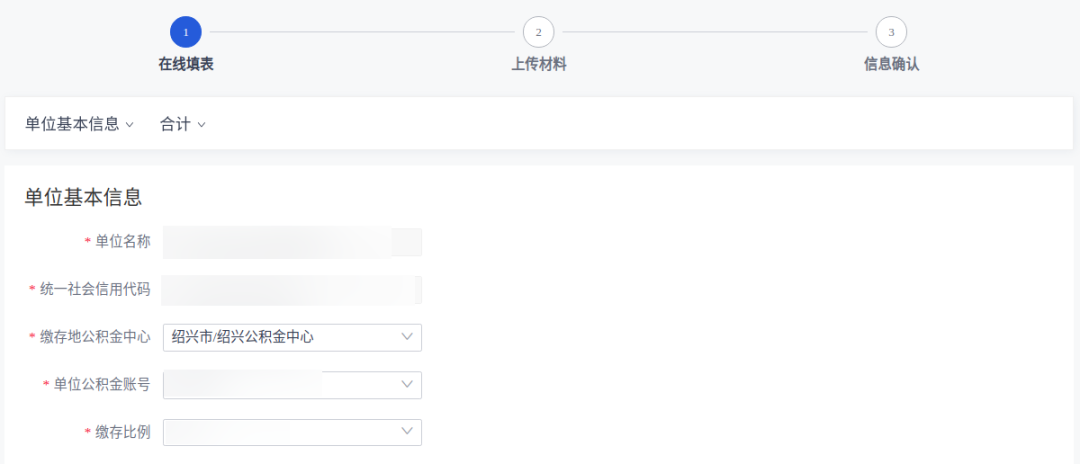The width and height of the screenshot is (1080, 464).
Task: Click the step 2 circle icon
Action: click(538, 32)
